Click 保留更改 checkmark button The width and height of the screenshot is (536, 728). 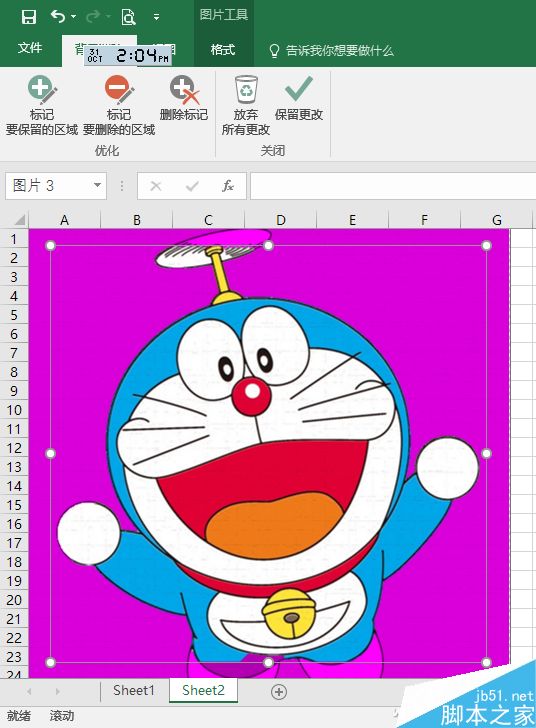tap(299, 98)
